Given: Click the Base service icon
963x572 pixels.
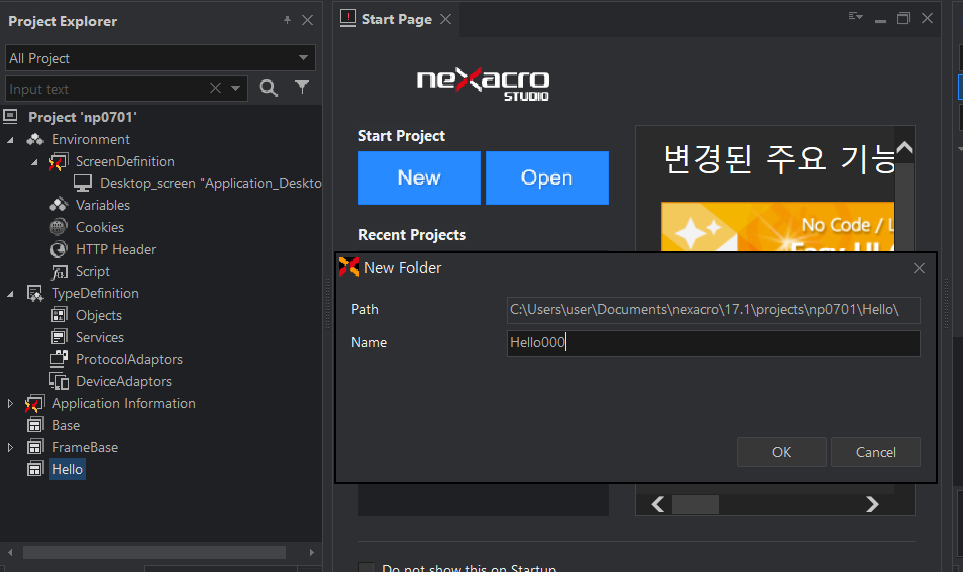Looking at the screenshot, I should 35,425.
